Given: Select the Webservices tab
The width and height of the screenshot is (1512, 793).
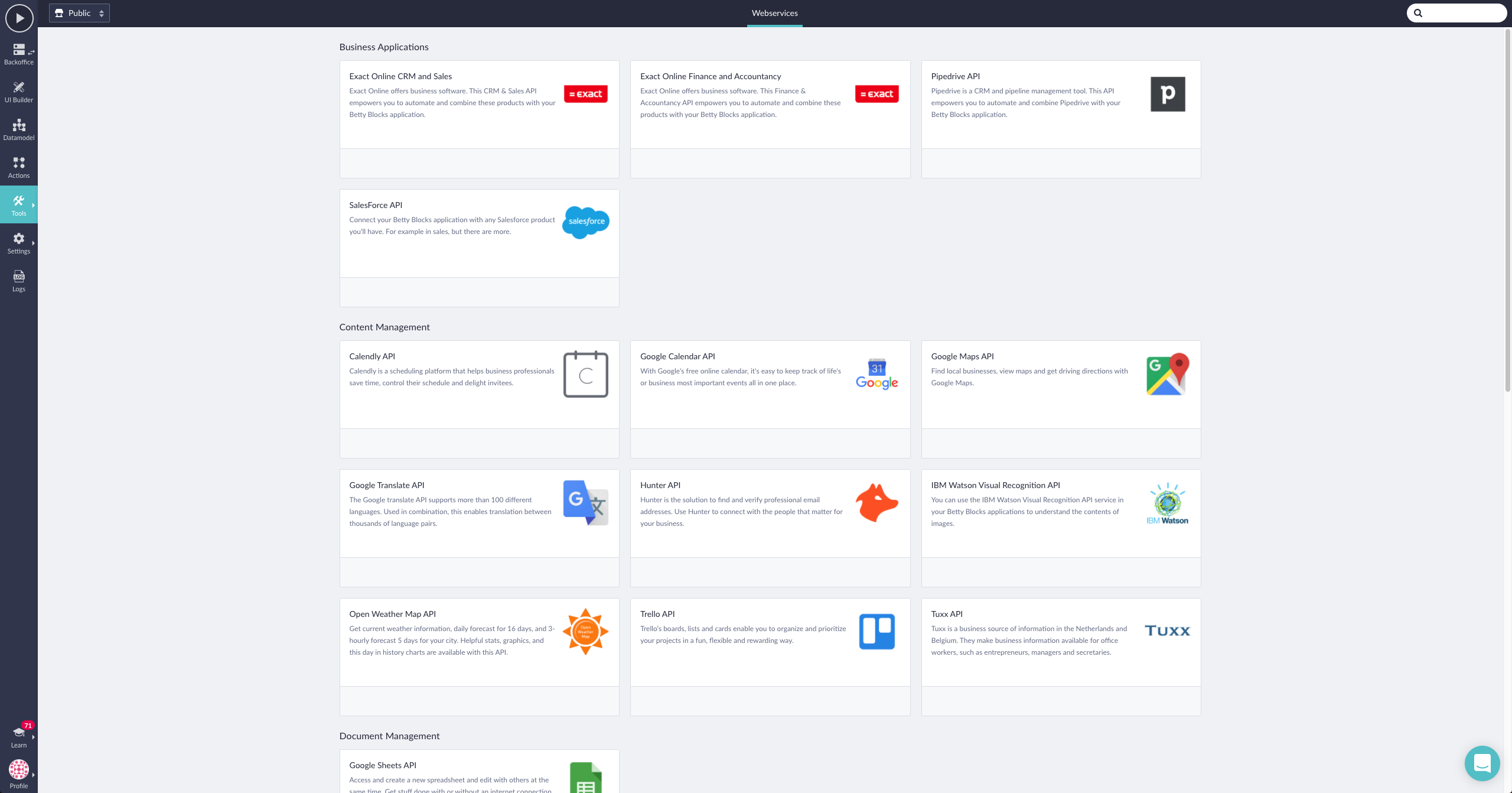Looking at the screenshot, I should coord(774,13).
